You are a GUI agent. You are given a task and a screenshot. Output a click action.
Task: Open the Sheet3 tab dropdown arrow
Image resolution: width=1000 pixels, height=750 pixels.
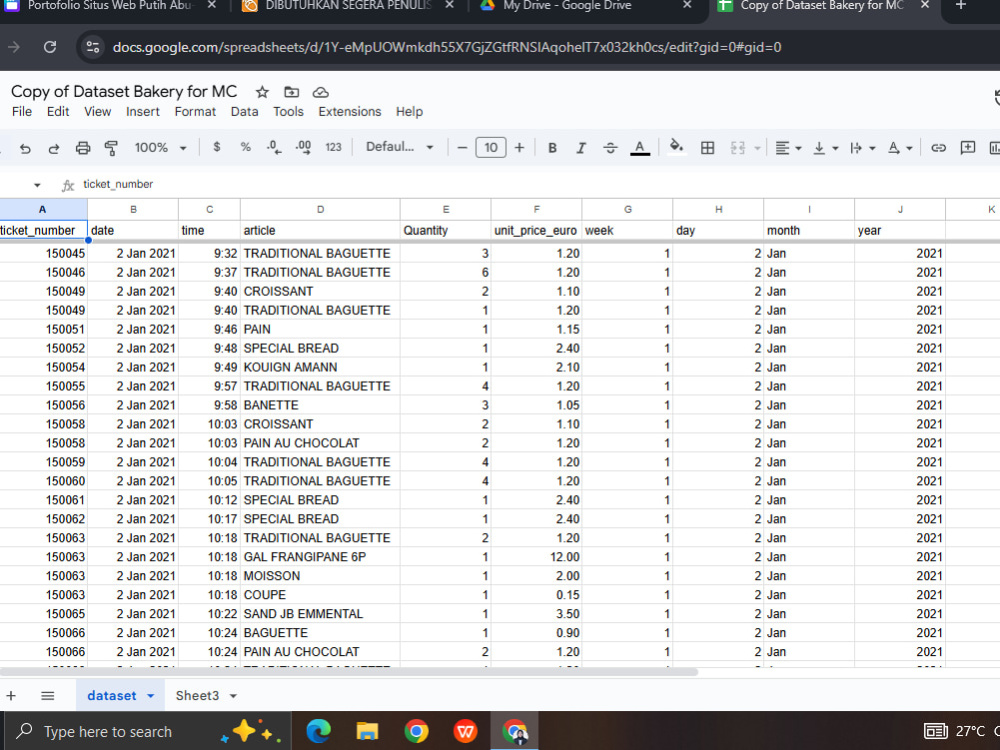click(x=233, y=696)
